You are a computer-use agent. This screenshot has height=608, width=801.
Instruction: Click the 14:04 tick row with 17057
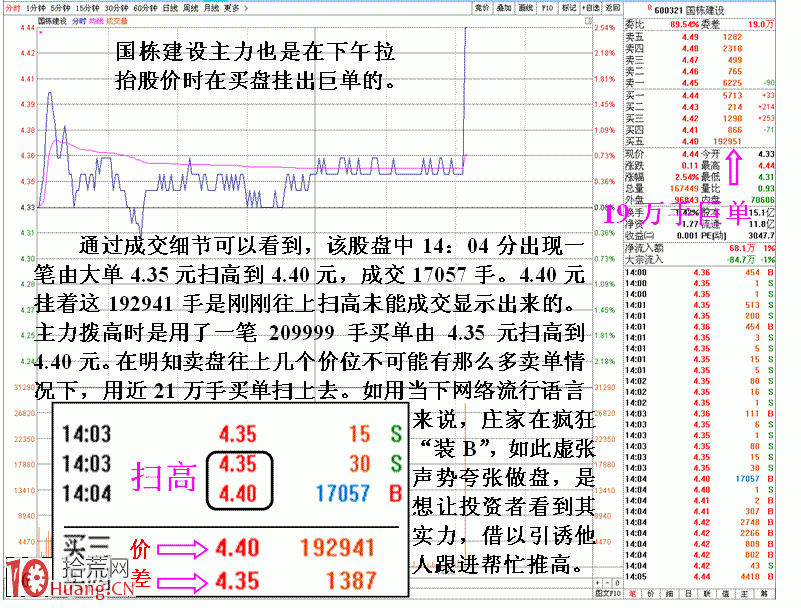click(x=700, y=479)
